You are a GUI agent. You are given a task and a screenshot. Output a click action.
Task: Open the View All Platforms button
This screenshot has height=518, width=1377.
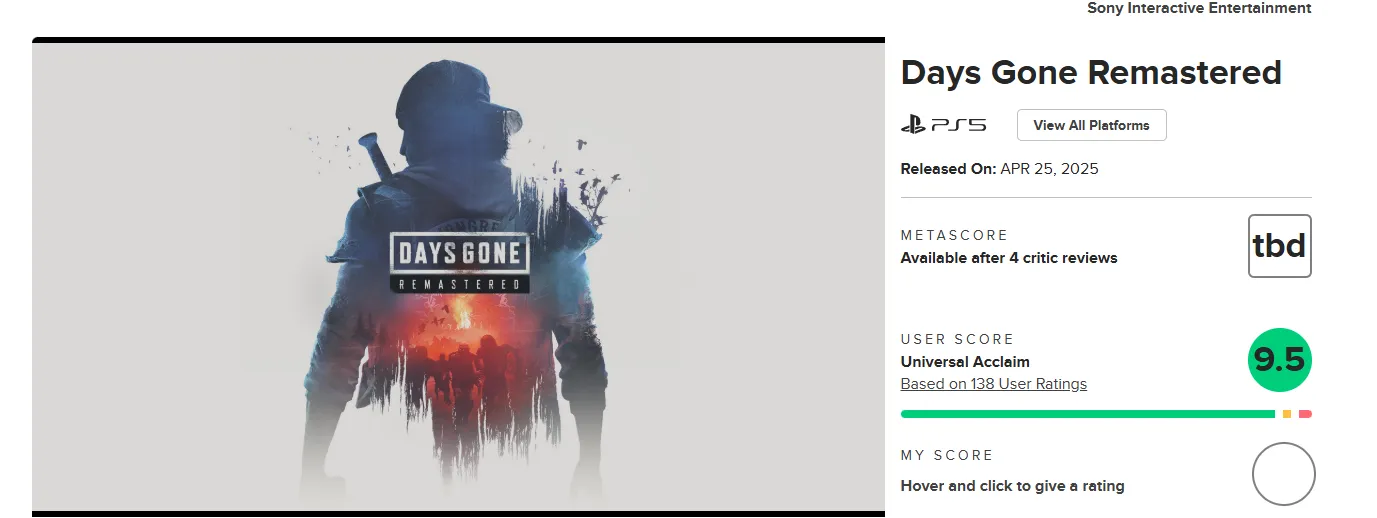(1091, 125)
